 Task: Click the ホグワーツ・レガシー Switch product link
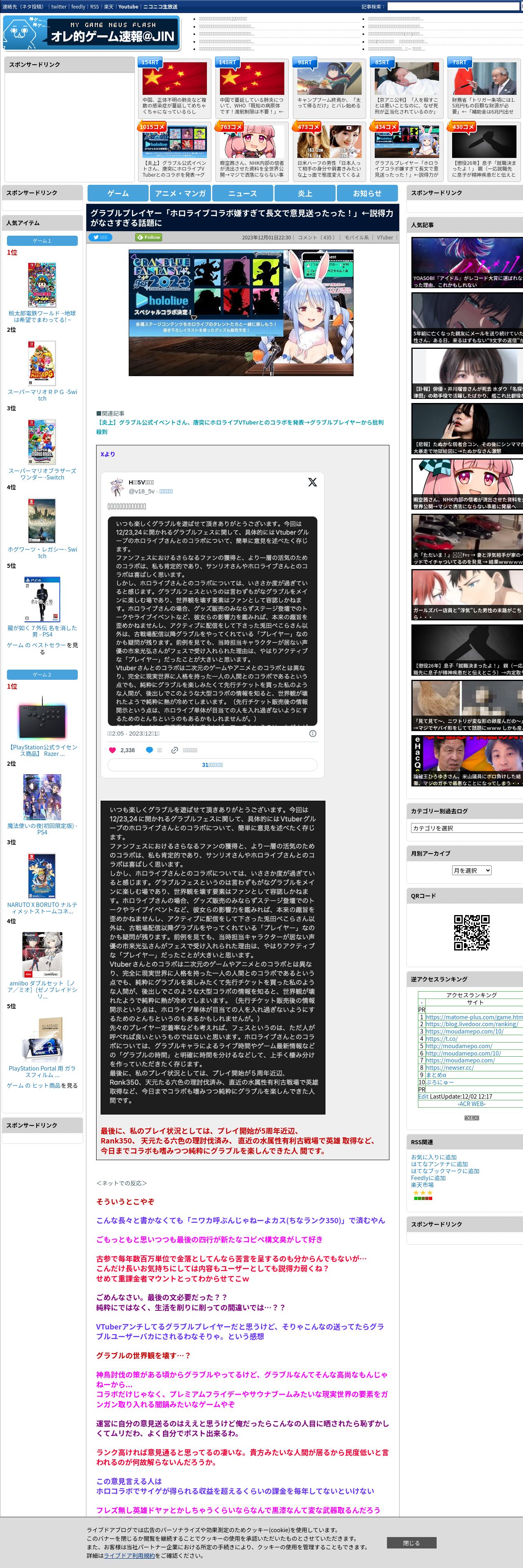click(x=42, y=552)
